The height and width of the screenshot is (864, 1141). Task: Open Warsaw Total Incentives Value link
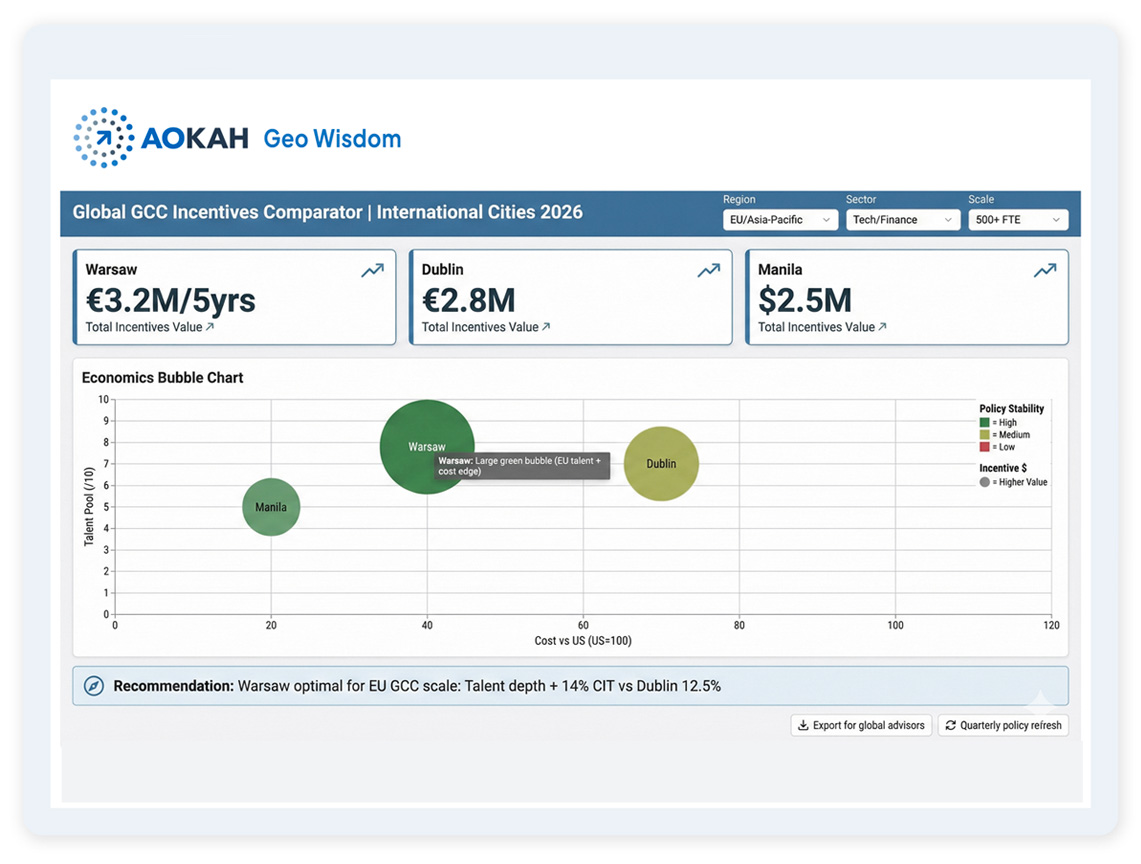click(150, 328)
